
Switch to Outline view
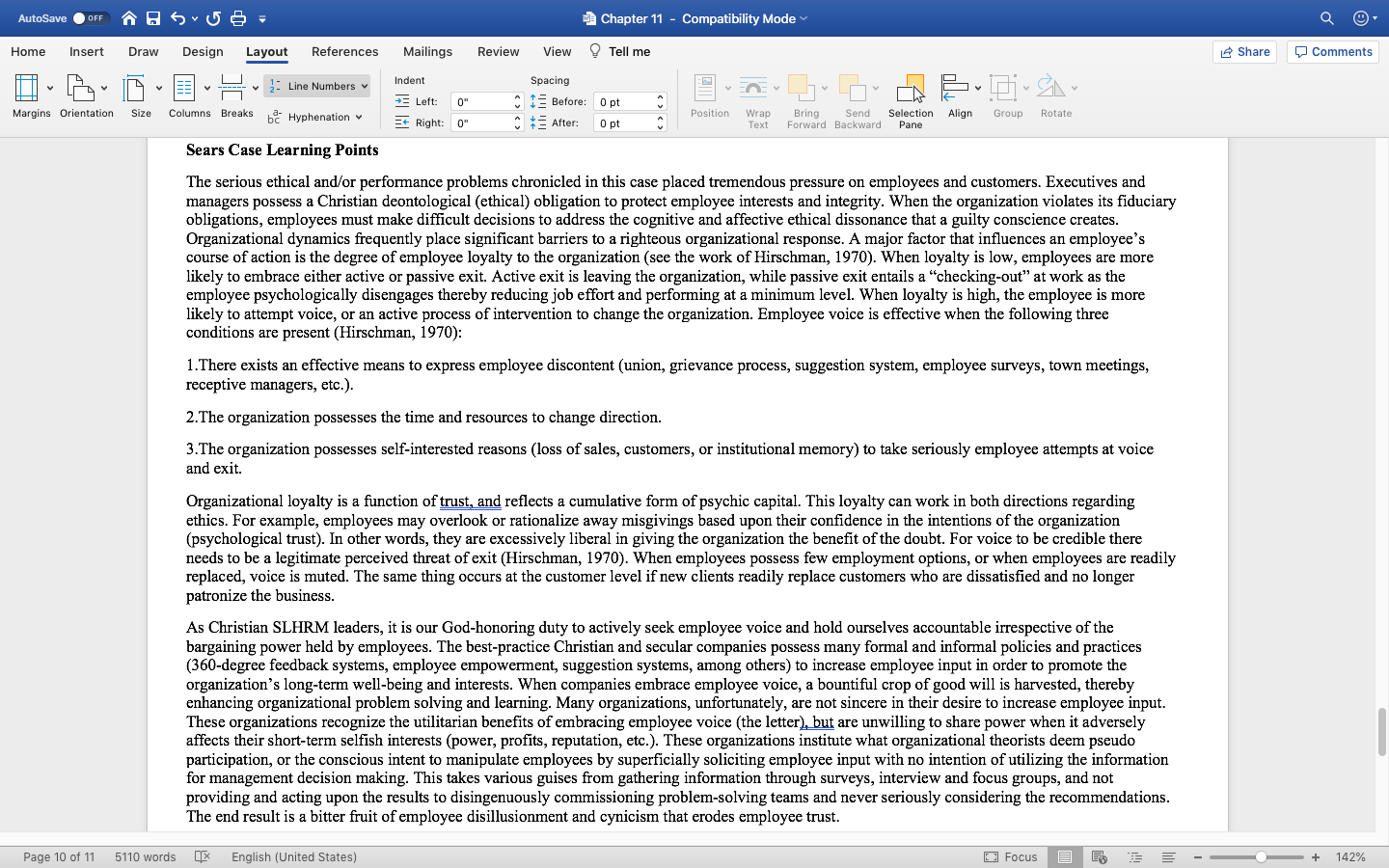tap(1134, 856)
